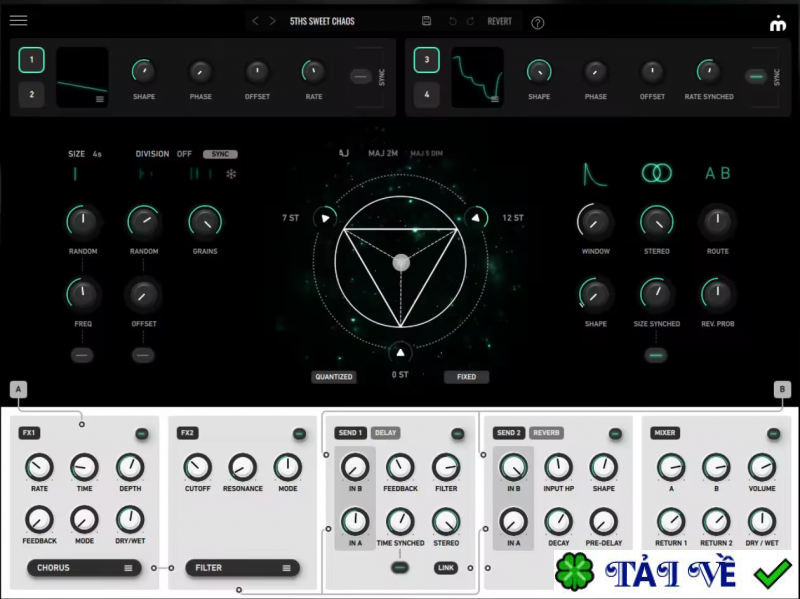Select the MAJ 2M chord preset

coord(383,154)
